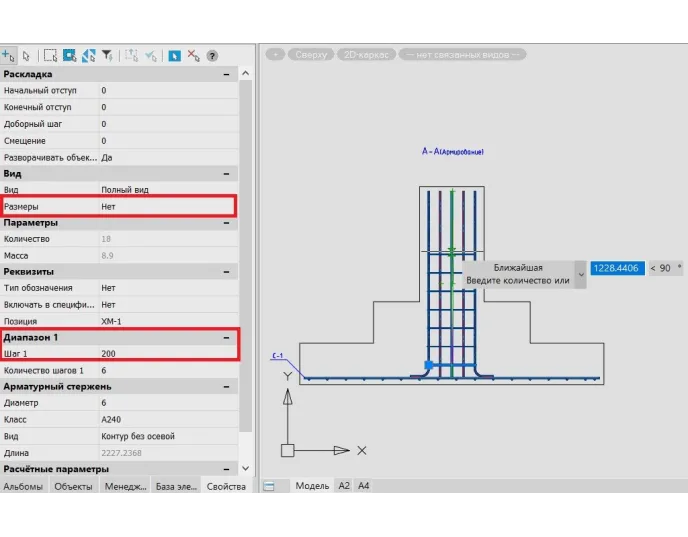Image resolution: width=688 pixels, height=537 pixels.
Task: Click the add-to-selection cursor icon with plus
Action: click(8, 56)
